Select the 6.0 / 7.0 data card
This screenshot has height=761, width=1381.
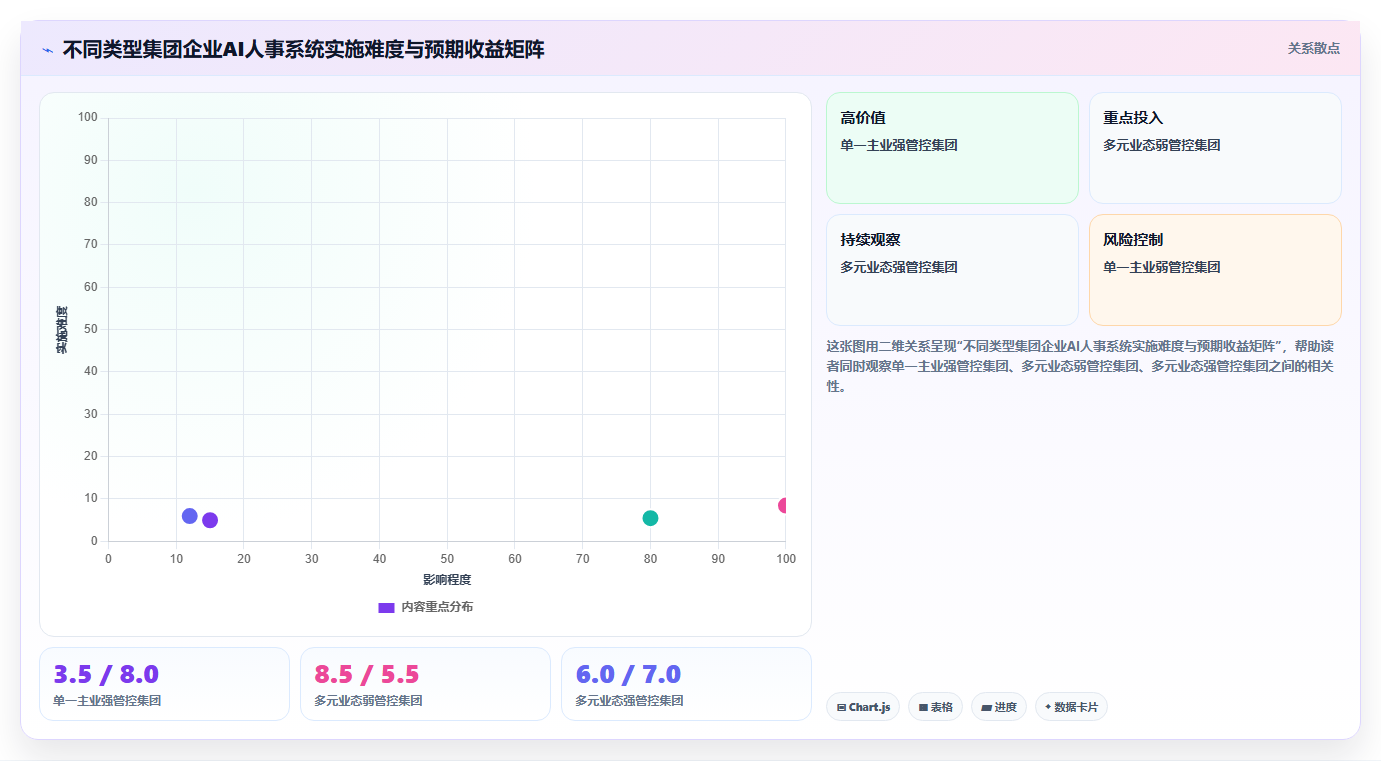click(686, 684)
